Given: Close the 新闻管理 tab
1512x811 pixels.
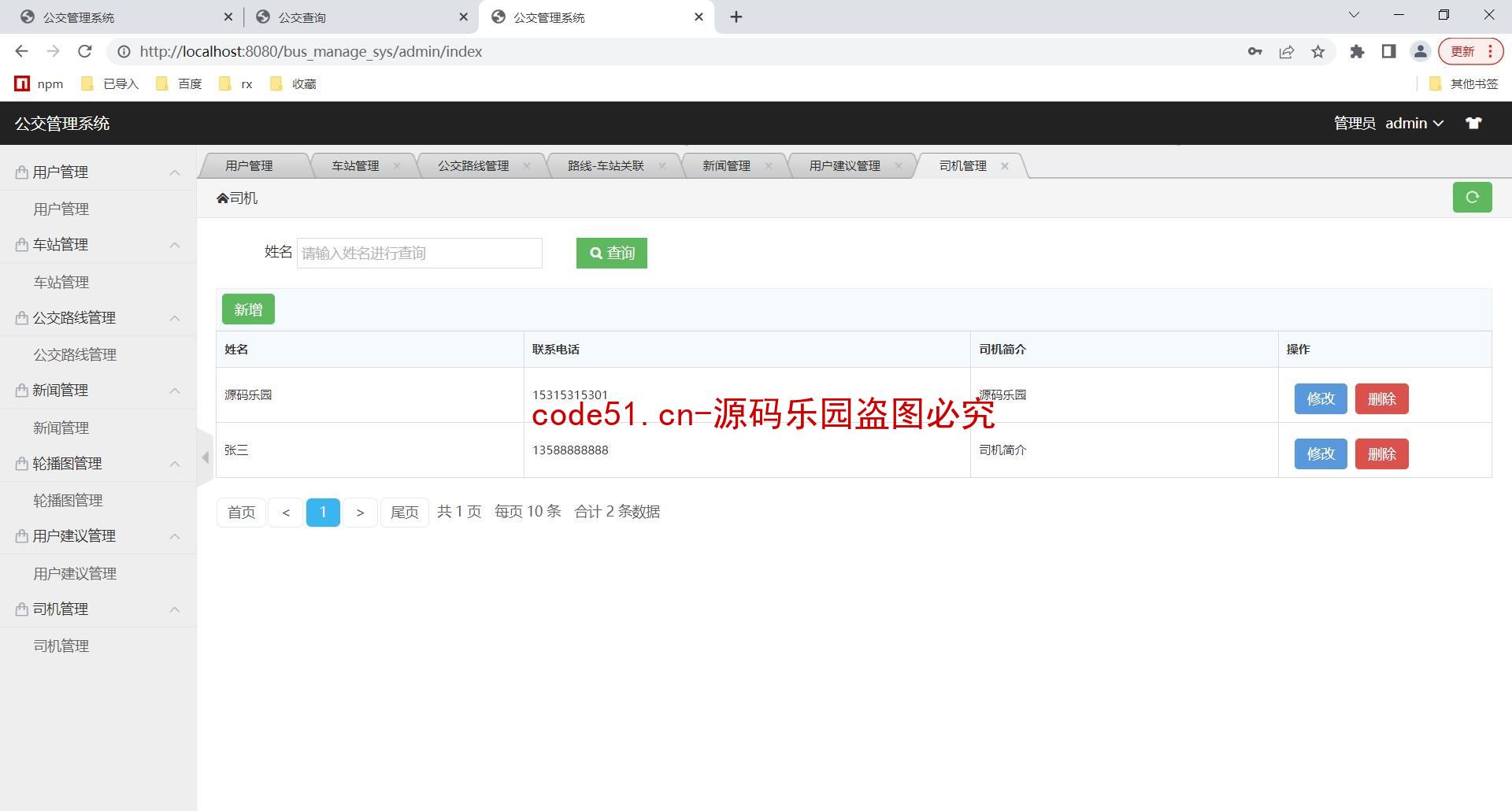Looking at the screenshot, I should tap(769, 165).
